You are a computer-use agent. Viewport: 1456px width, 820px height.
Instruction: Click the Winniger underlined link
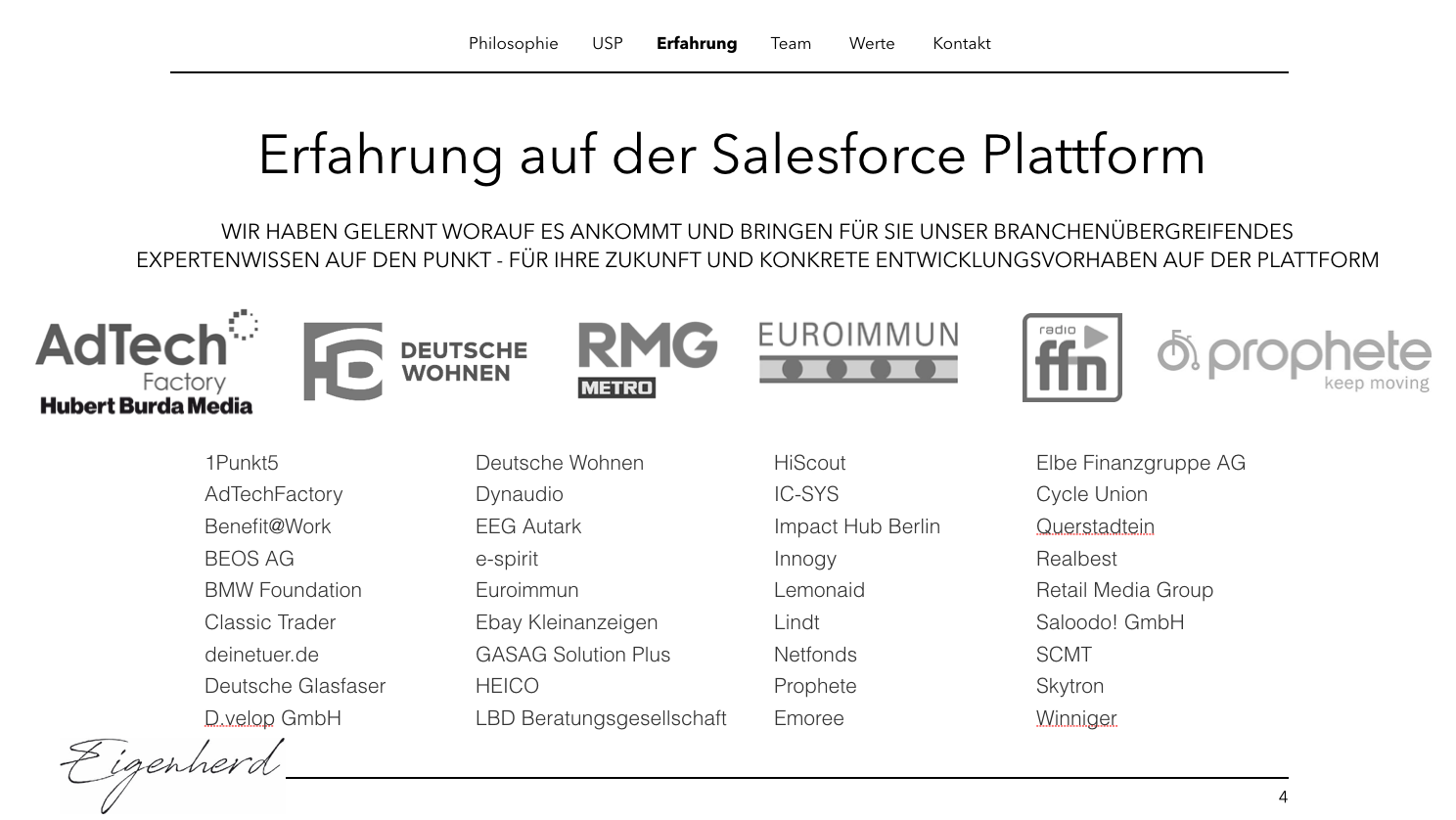[1075, 718]
